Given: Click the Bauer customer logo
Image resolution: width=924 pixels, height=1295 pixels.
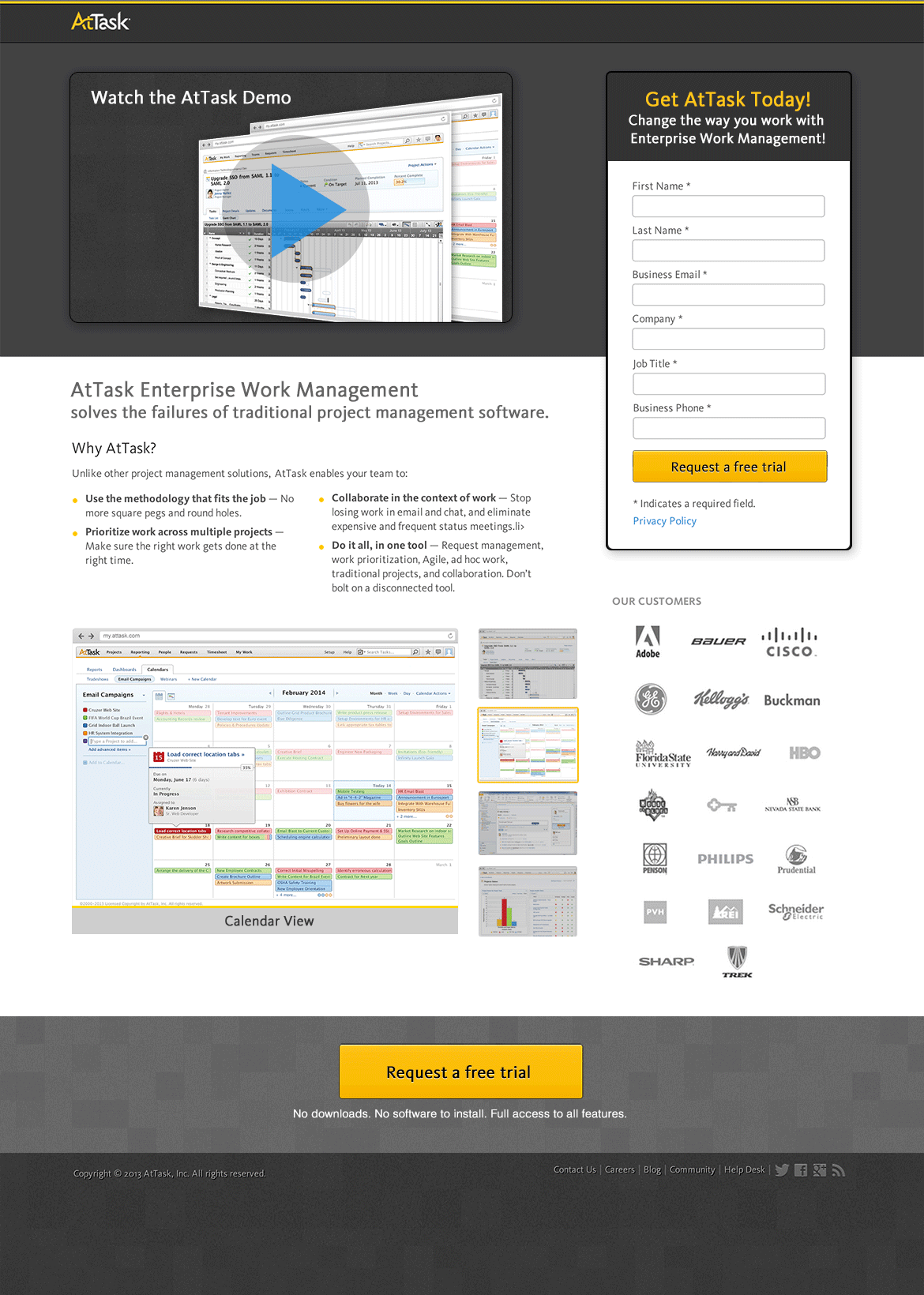Looking at the screenshot, I should 719,641.
